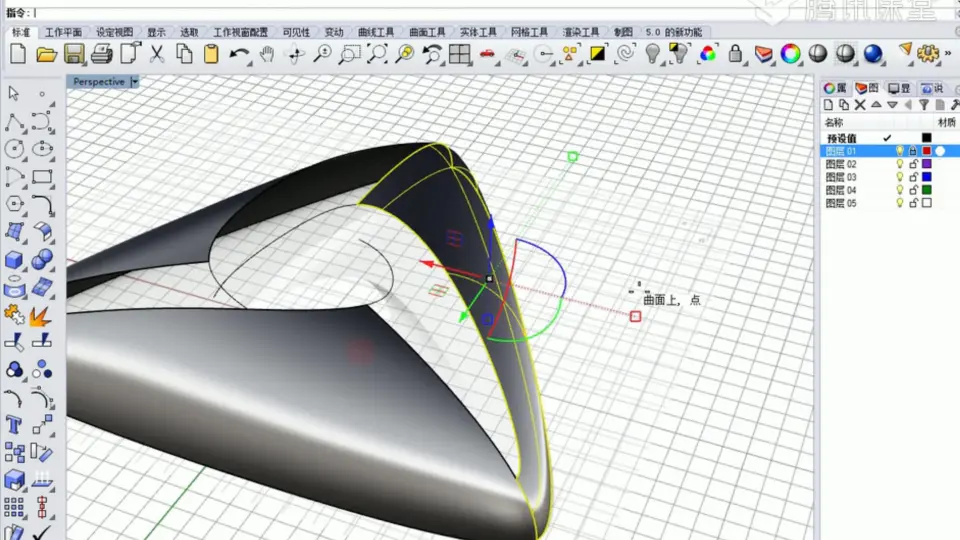Open the layer filter funnel
960x540 pixels.
924,105
